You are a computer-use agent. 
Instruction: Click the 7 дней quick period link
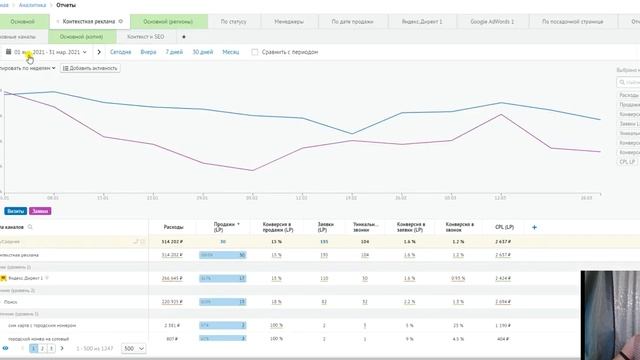pos(174,52)
